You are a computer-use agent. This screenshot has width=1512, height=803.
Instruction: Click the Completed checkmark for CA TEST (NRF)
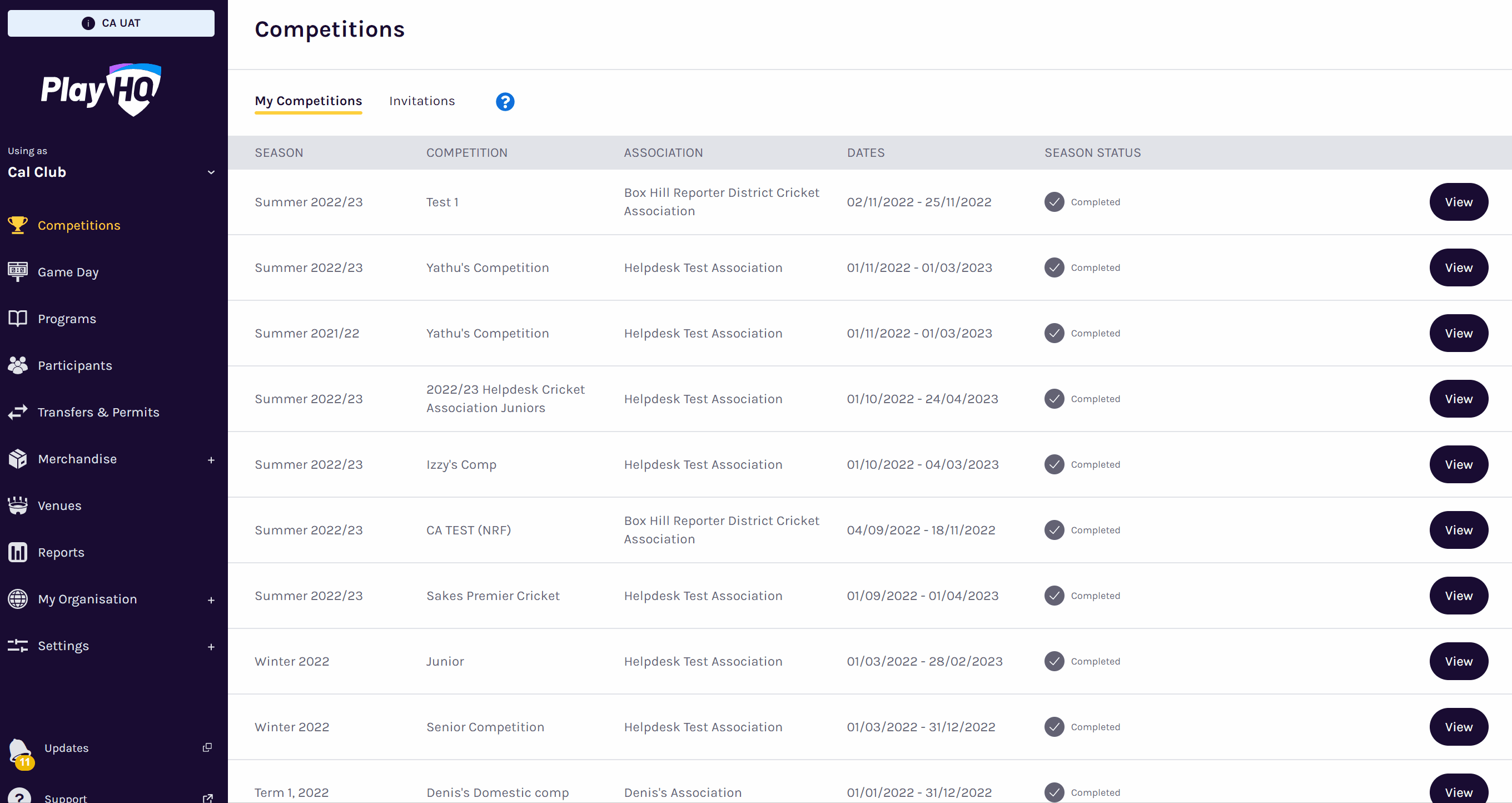tap(1054, 530)
